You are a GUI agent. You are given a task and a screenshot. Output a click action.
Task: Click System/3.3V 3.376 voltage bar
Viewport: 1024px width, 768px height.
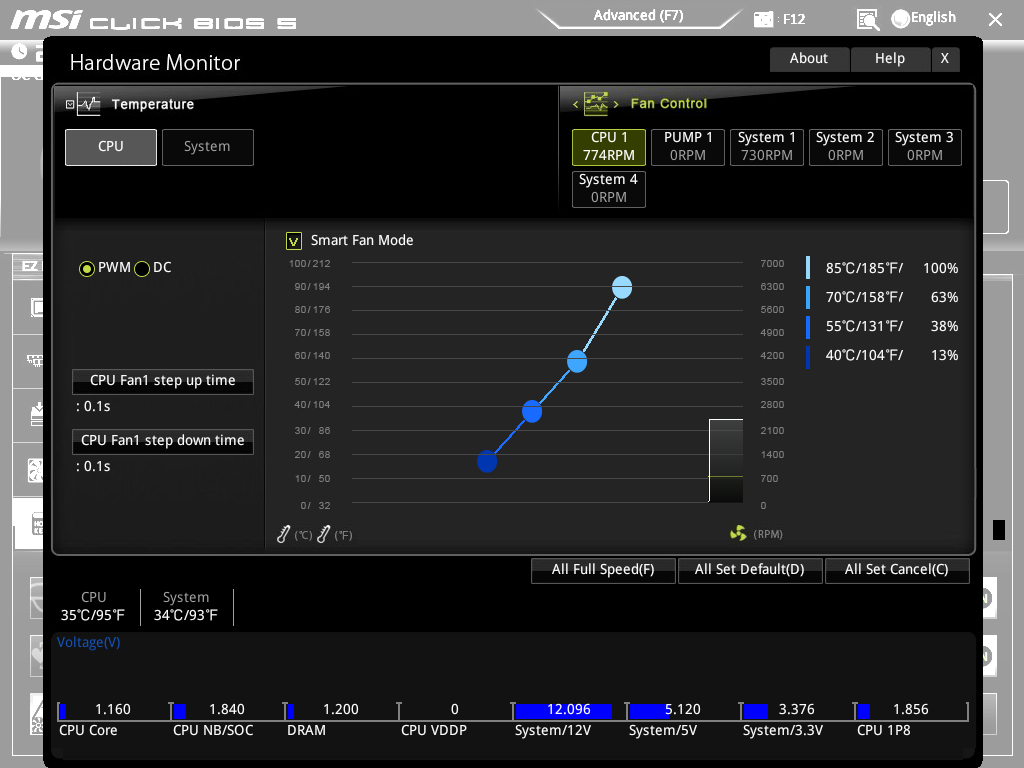(797, 710)
